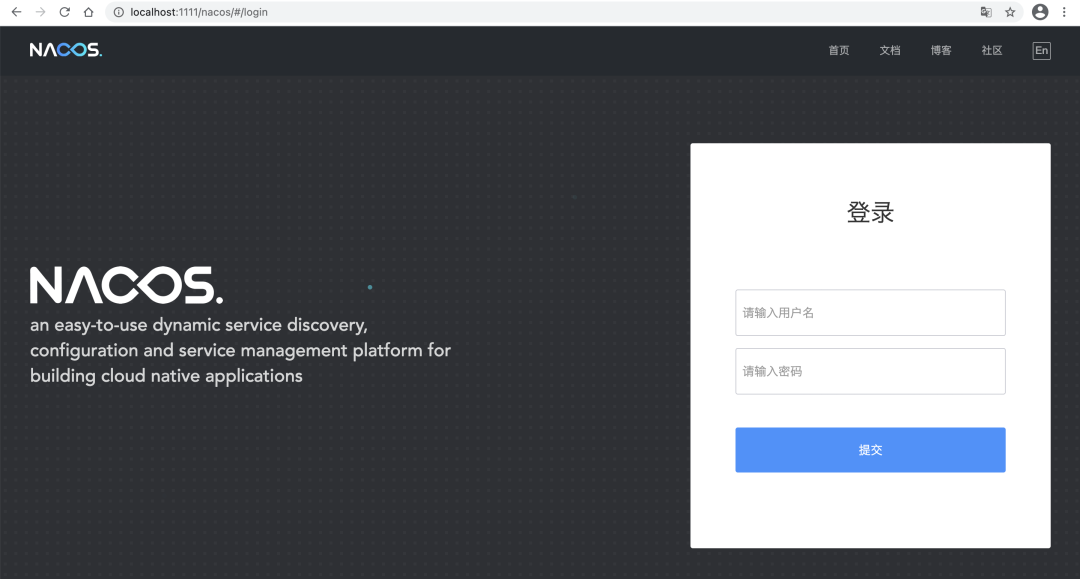Focus the address bar URL localhost:1111/nacos
1080x579 pixels.
(x=198, y=12)
